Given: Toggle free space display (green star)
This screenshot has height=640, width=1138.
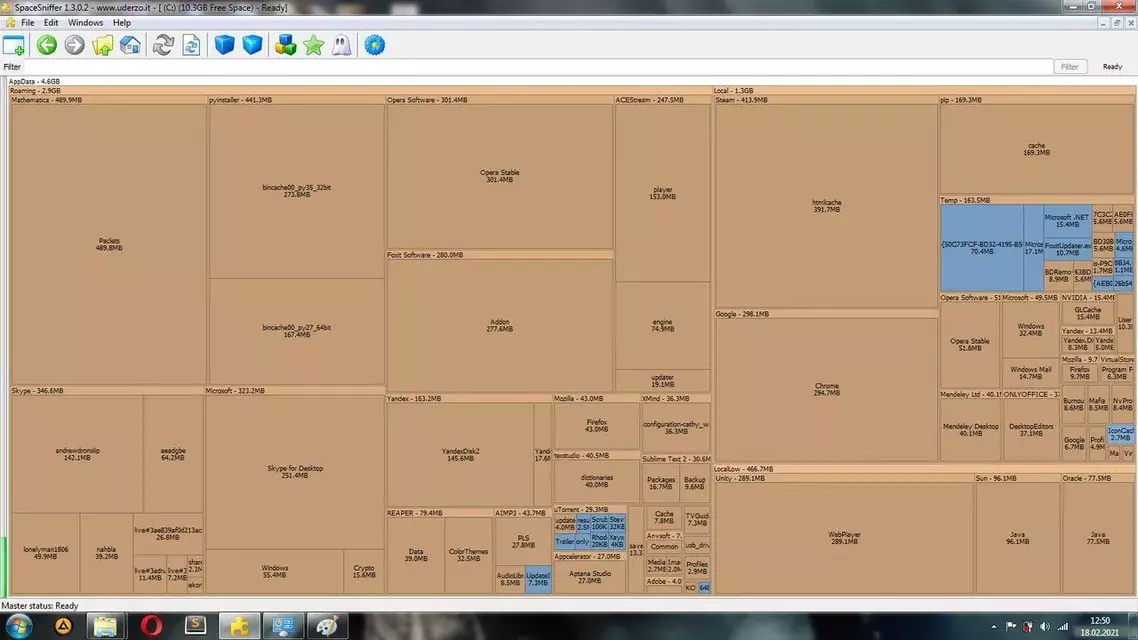Looking at the screenshot, I should pos(314,45).
